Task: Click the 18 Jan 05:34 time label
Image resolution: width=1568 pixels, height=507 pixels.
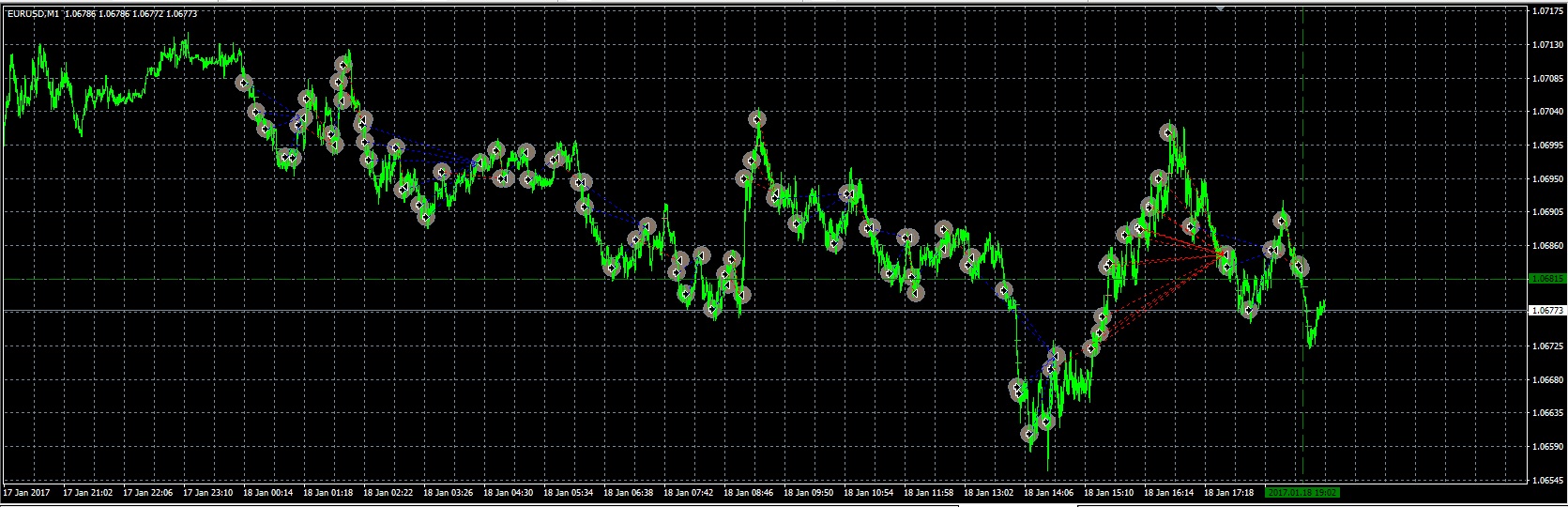Action: (x=569, y=492)
